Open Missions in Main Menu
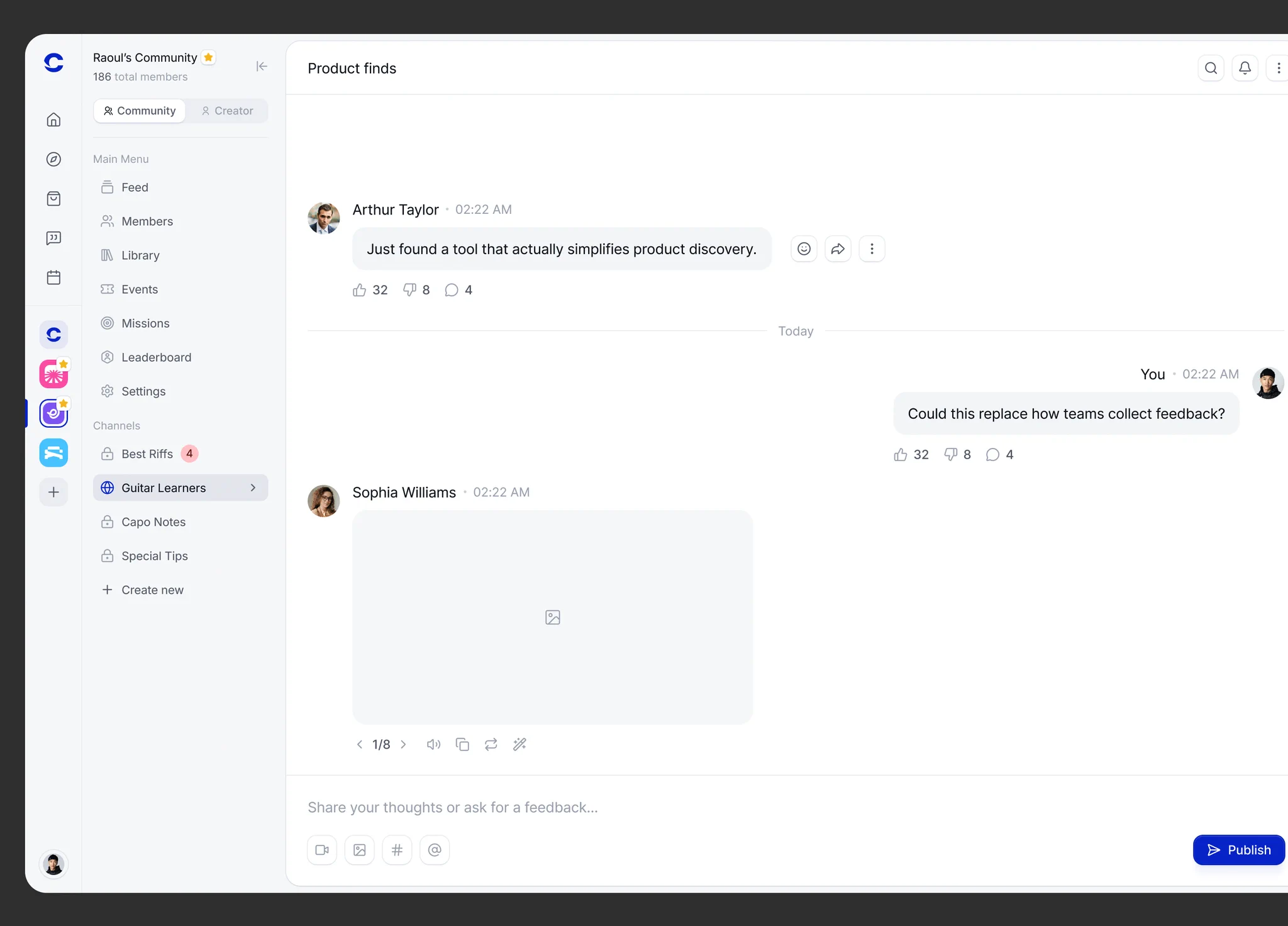This screenshot has height=926, width=1288. 180,323
